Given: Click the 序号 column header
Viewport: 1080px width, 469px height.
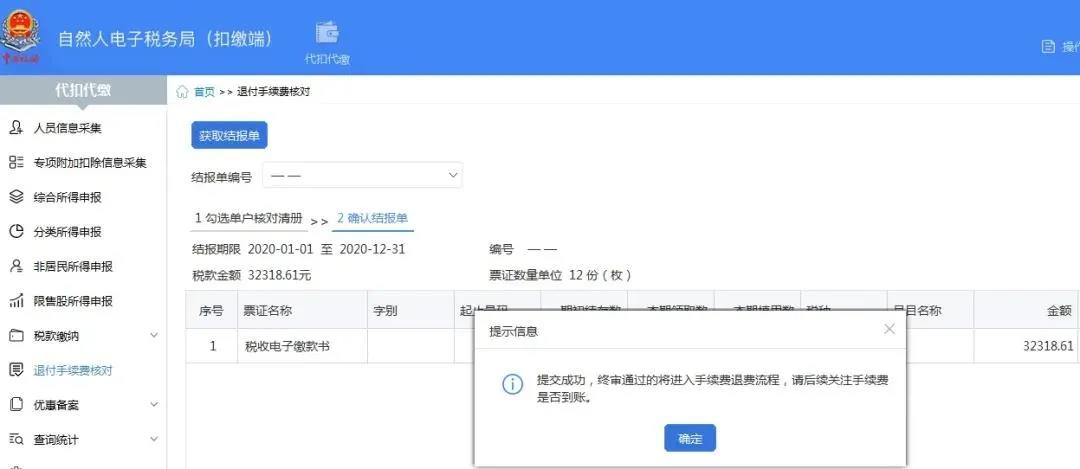Looking at the screenshot, I should 211,311.
